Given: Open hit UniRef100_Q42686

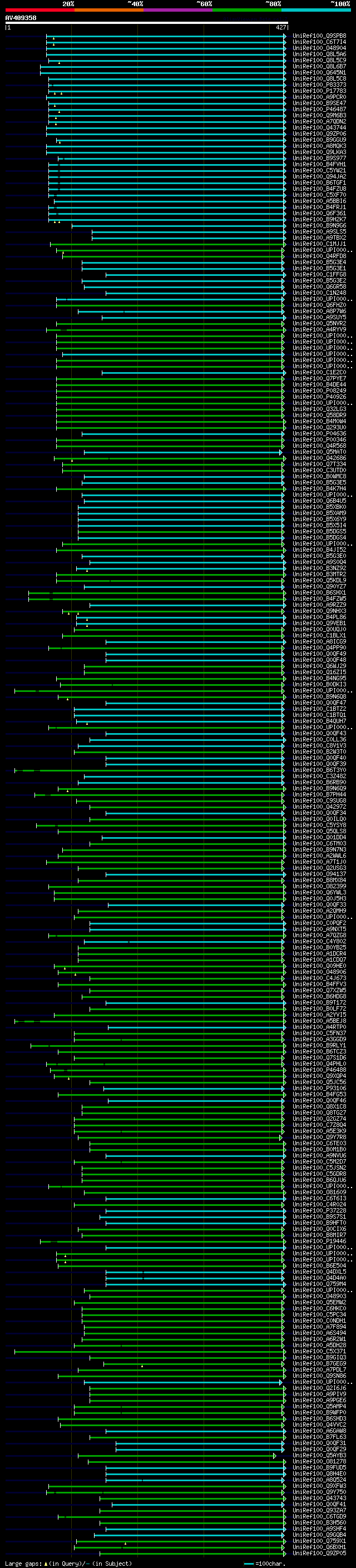Looking at the screenshot, I should tap(319, 458).
